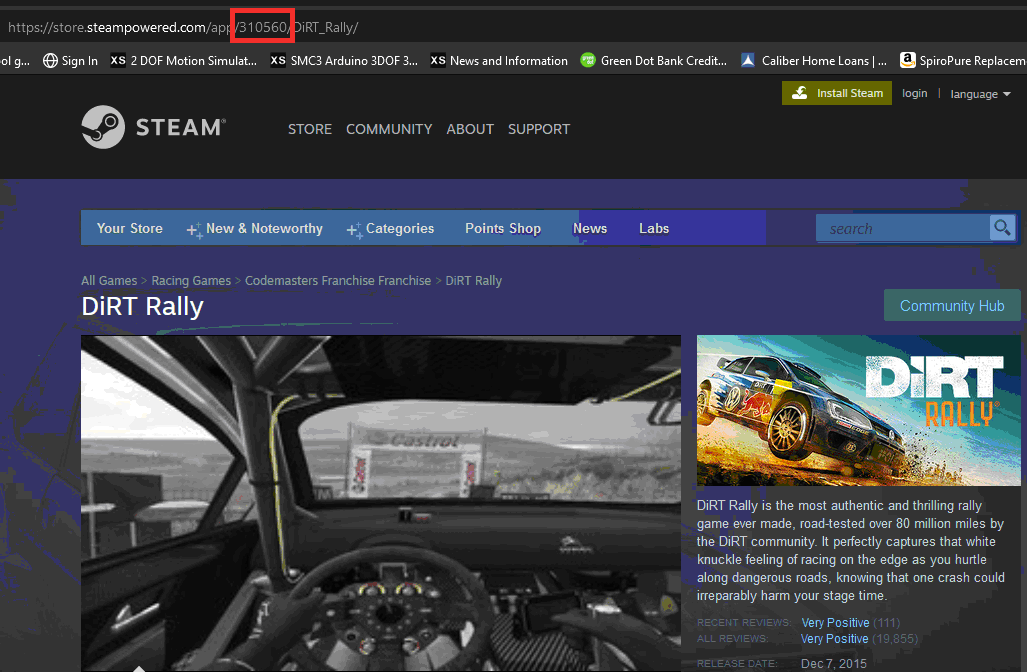The height and width of the screenshot is (672, 1027).
Task: Click the Racing Games breadcrumb link
Action: 191,280
